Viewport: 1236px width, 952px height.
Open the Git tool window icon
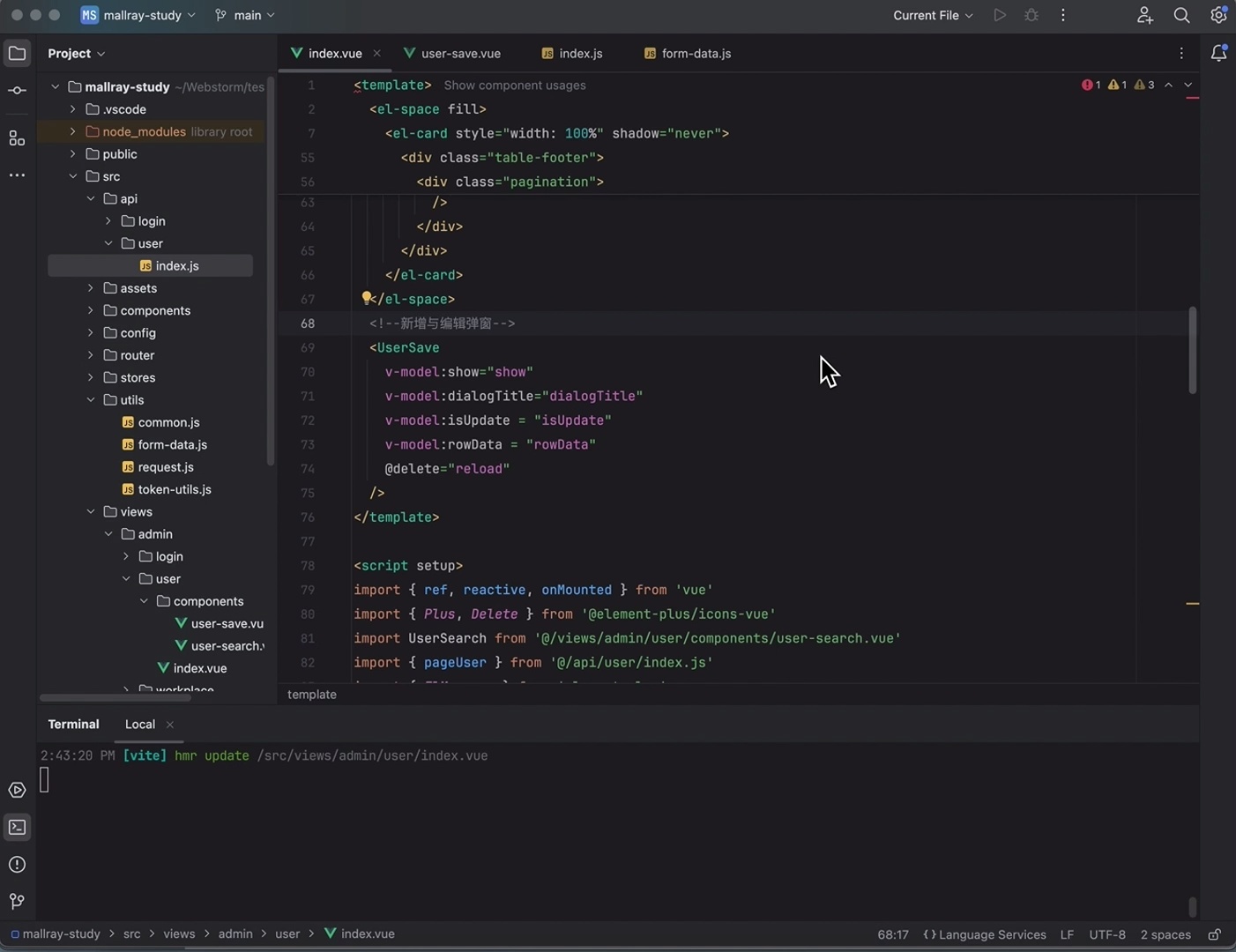point(17,901)
